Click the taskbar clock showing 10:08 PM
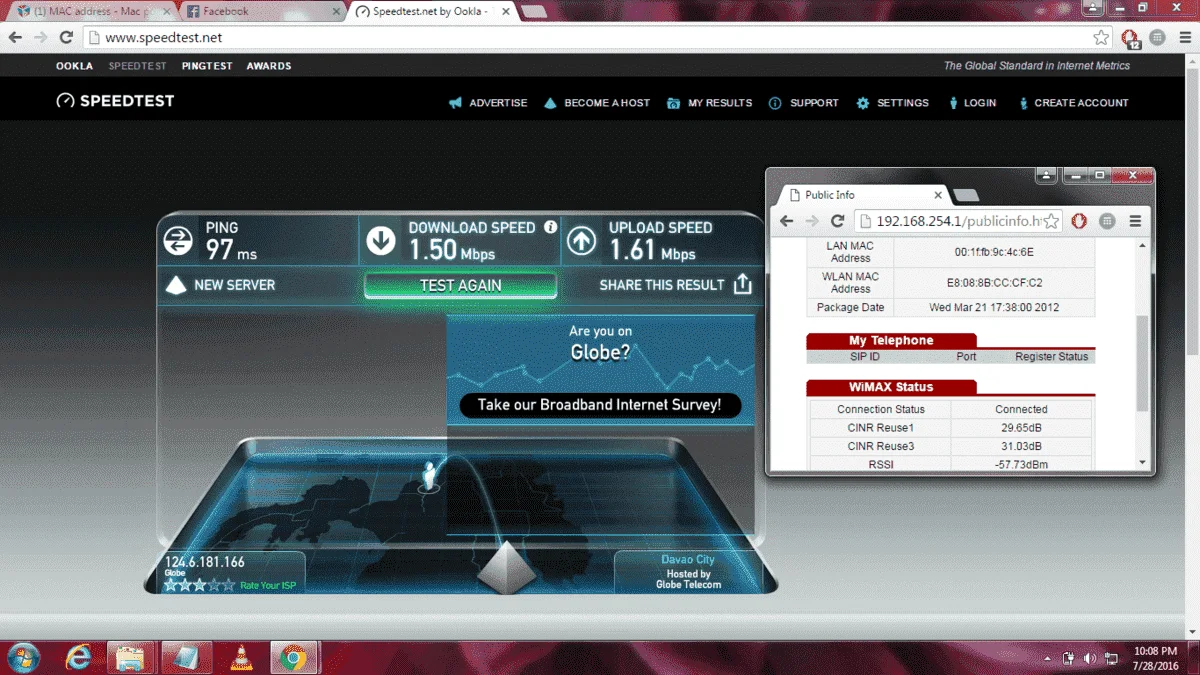 click(x=1155, y=658)
